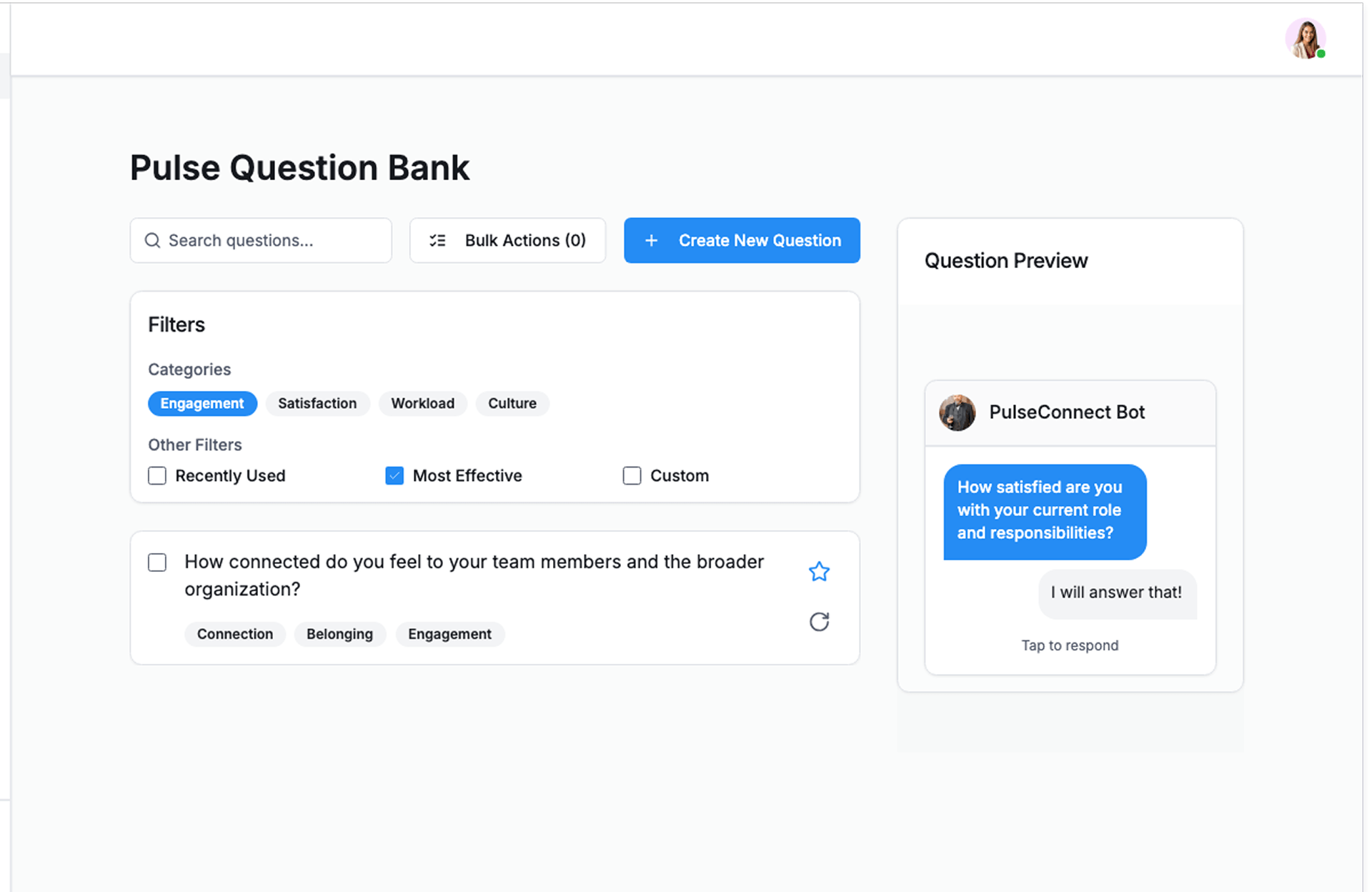The height and width of the screenshot is (892, 1372).
Task: Click the refresh icon on question card
Action: pos(819,622)
